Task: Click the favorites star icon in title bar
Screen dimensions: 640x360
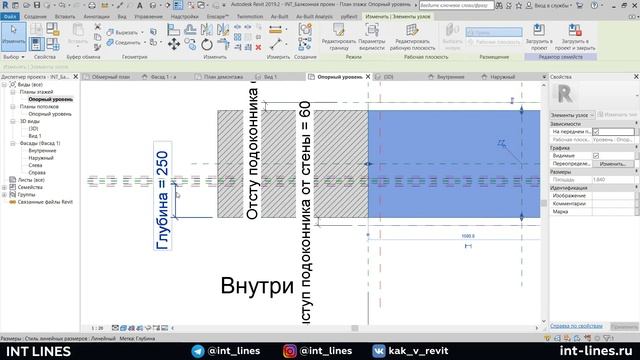Action: tap(518, 5)
